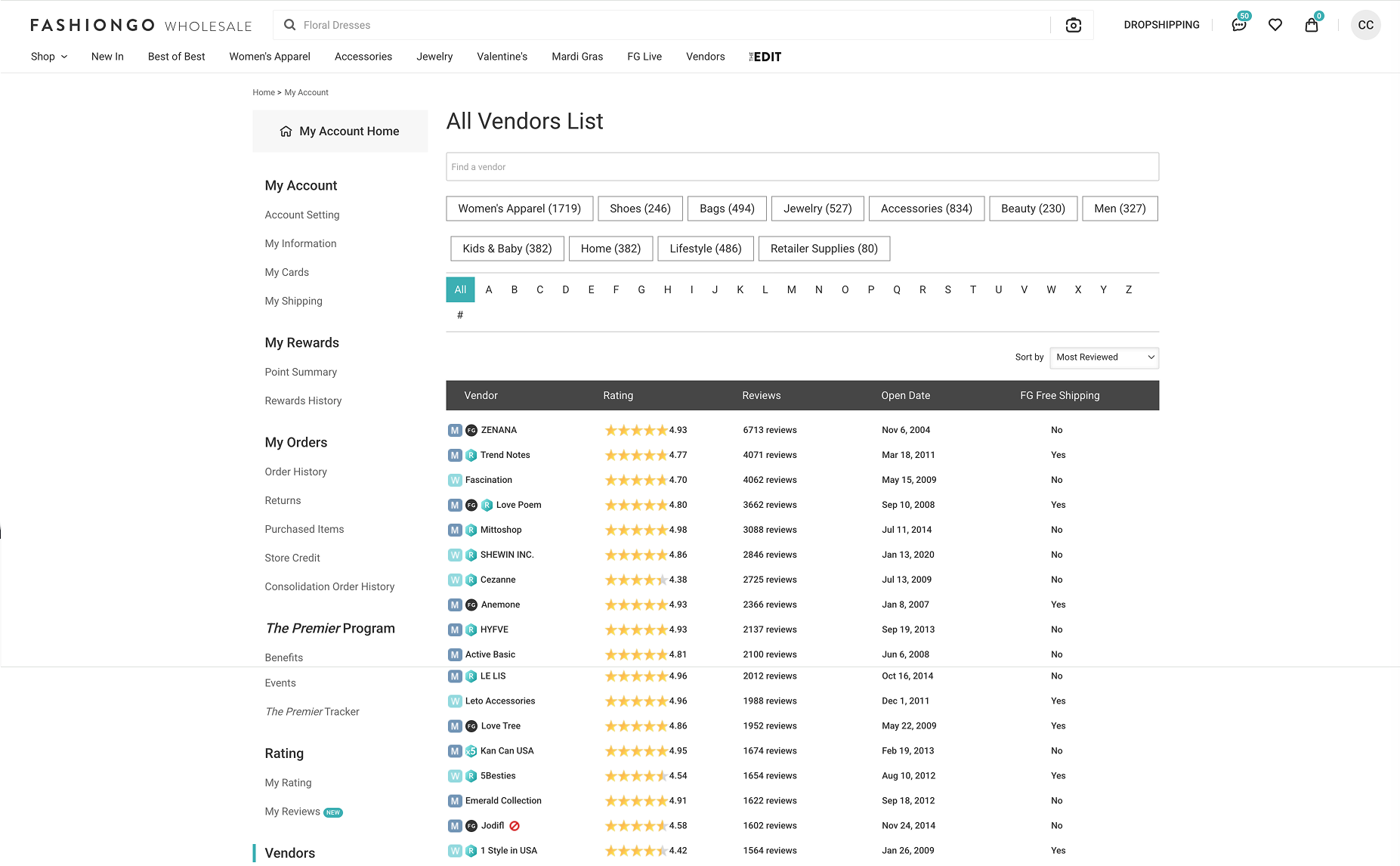Open the ZENANA vendor link
The height and width of the screenshot is (866, 1400).
(x=499, y=430)
